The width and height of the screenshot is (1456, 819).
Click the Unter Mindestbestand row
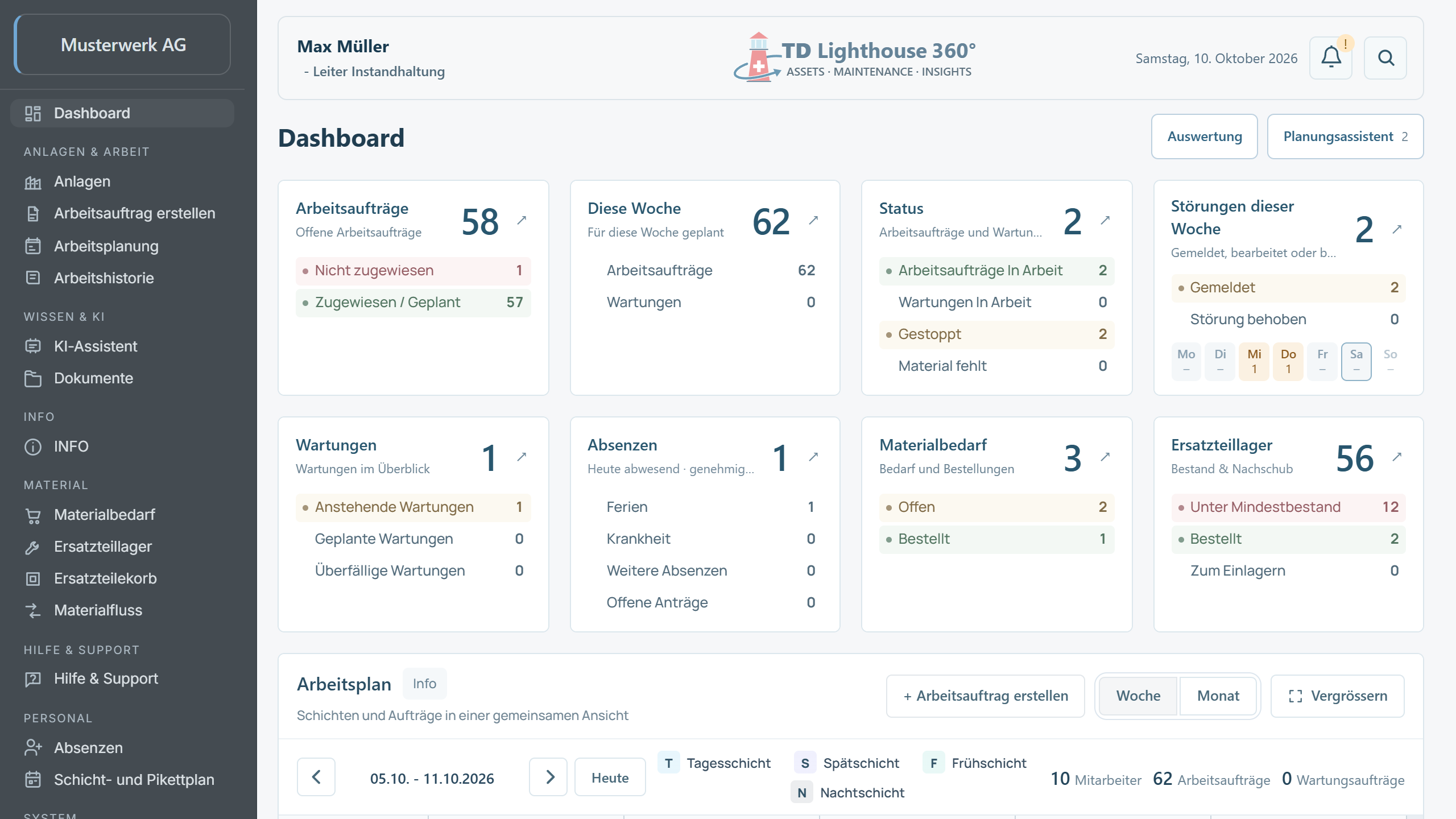(x=1288, y=507)
